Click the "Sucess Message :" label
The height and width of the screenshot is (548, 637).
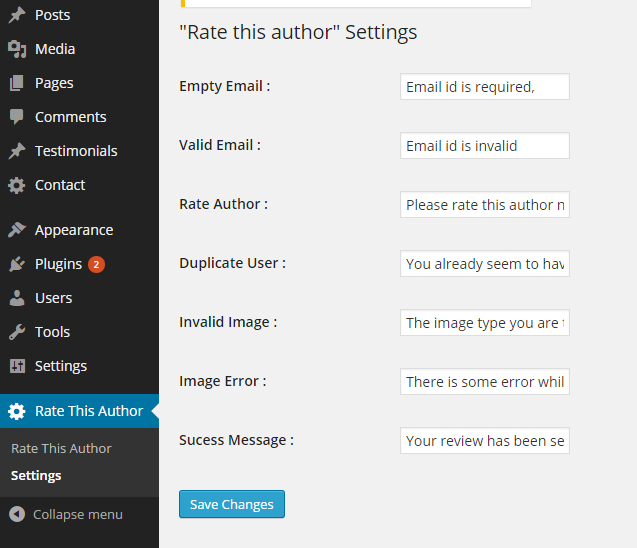tap(236, 440)
